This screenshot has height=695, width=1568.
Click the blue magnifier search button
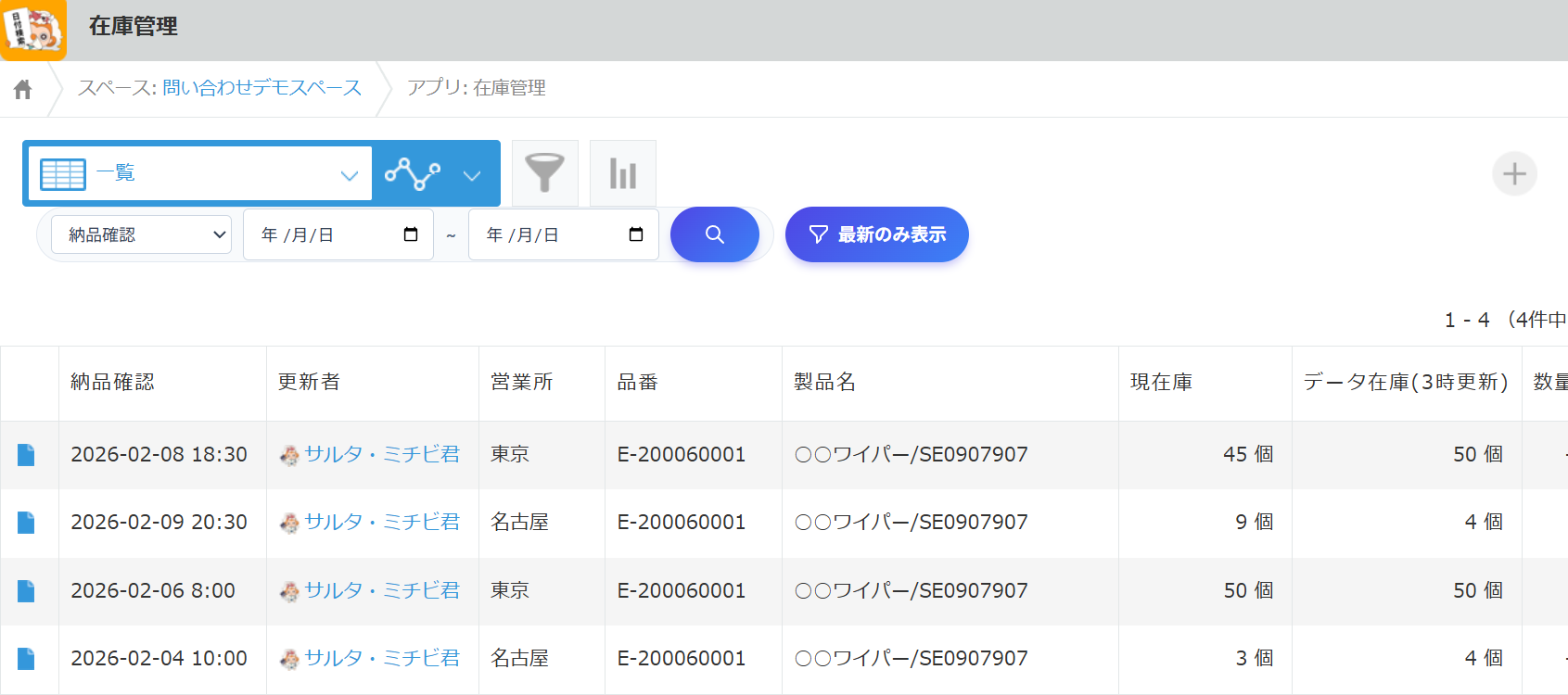[x=715, y=234]
